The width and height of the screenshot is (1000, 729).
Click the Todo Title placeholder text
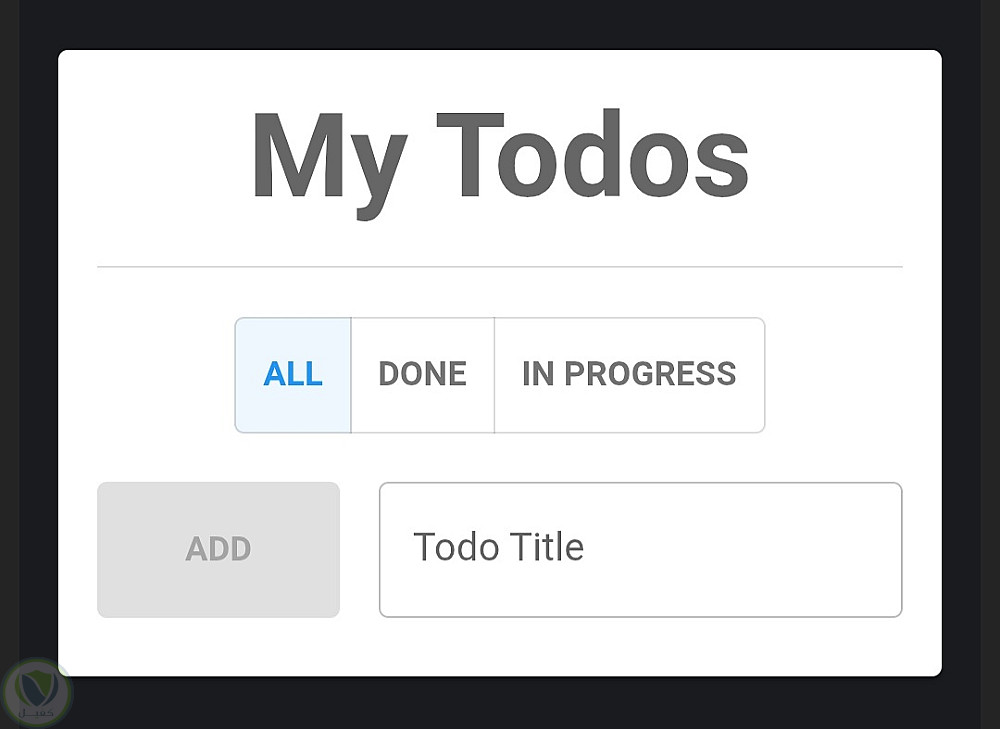click(498, 548)
